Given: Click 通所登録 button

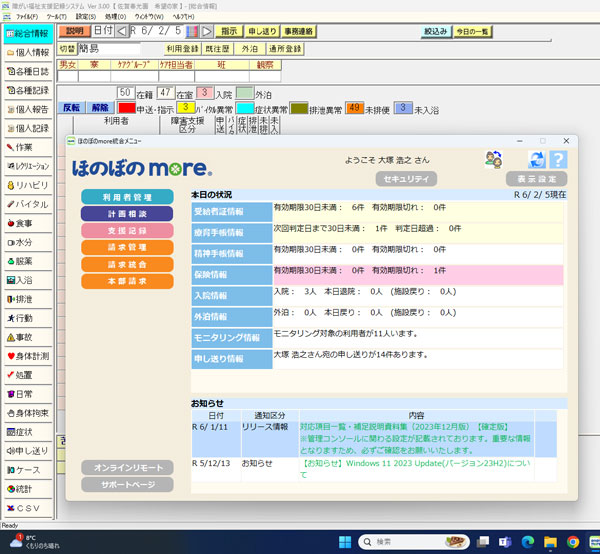Looking at the screenshot, I should coord(285,49).
